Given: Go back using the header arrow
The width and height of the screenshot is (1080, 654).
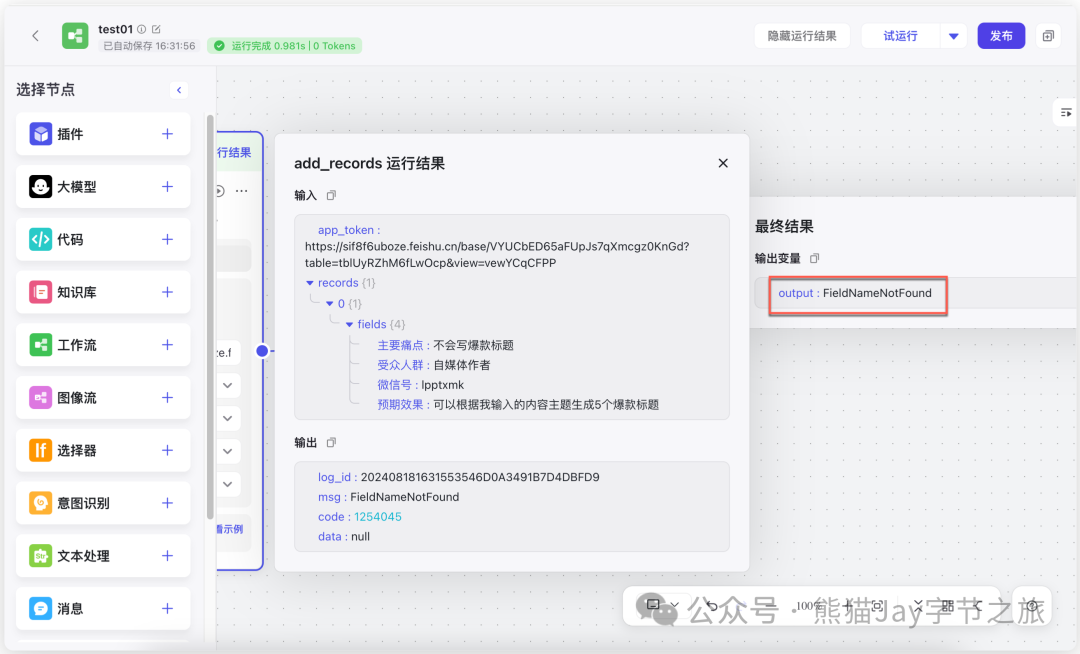Looking at the screenshot, I should pyautogui.click(x=35, y=36).
